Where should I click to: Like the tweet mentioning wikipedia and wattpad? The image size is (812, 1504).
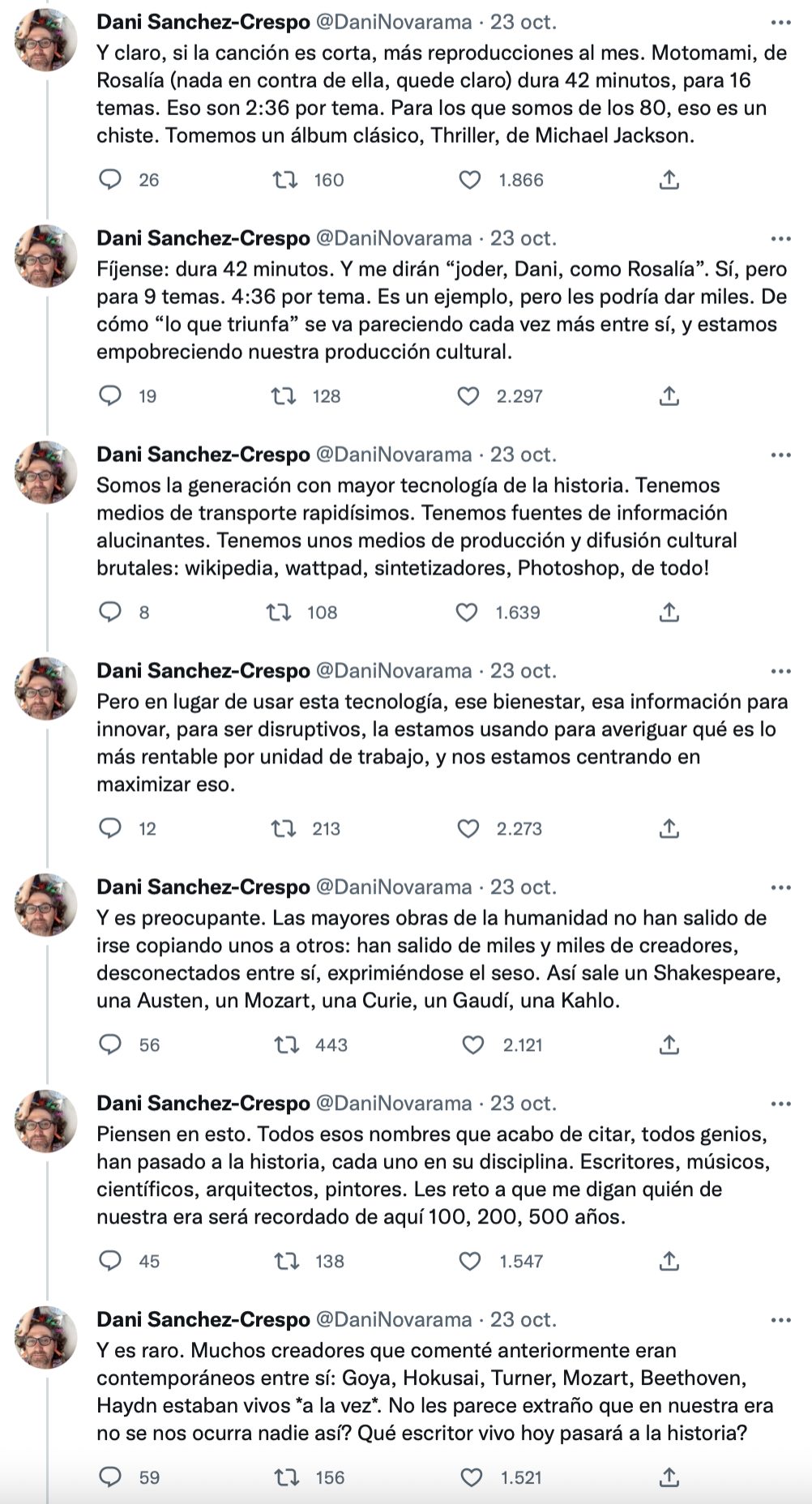(467, 612)
